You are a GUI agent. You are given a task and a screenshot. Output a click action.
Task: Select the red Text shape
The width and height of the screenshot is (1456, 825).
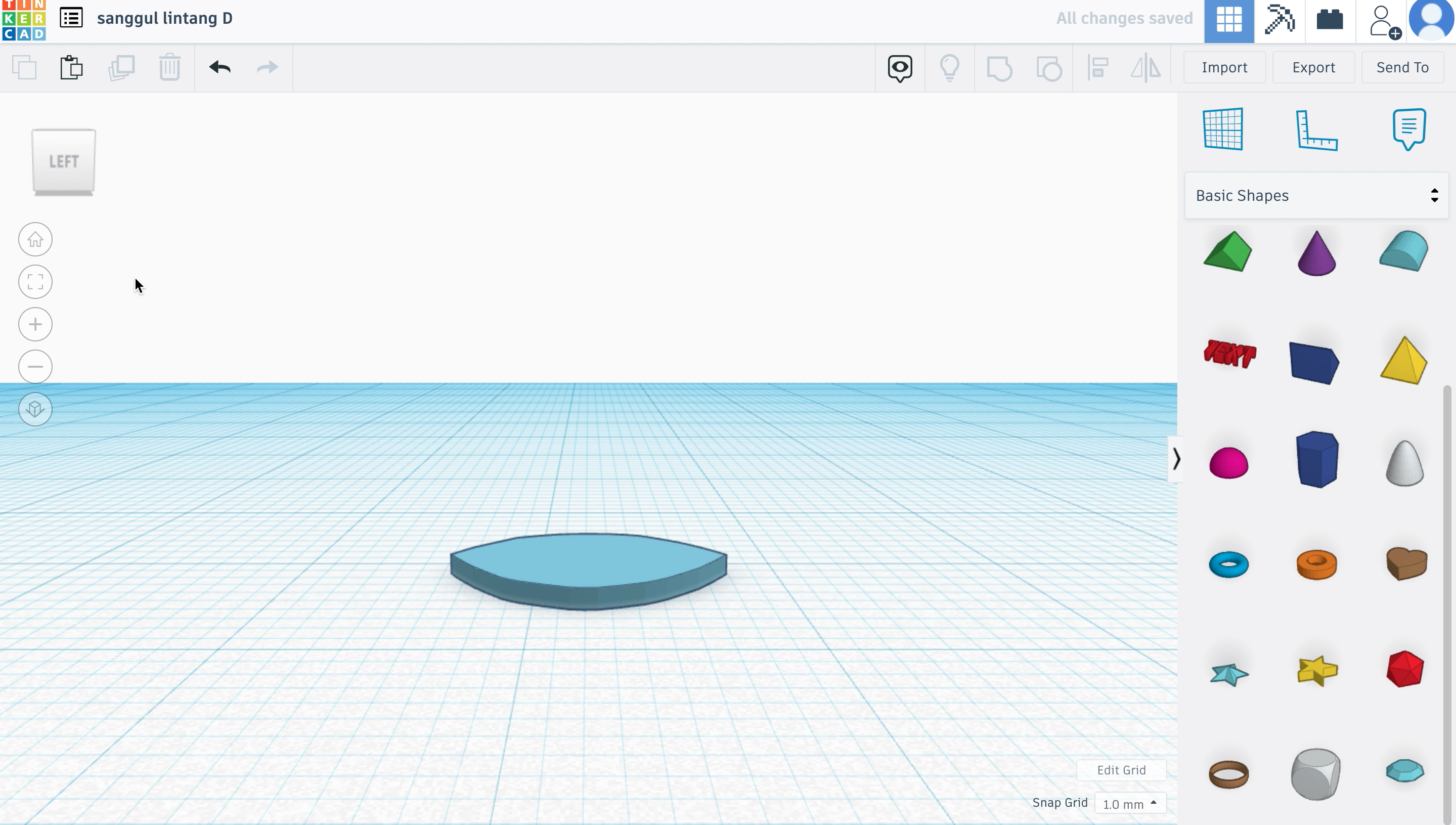(x=1229, y=354)
